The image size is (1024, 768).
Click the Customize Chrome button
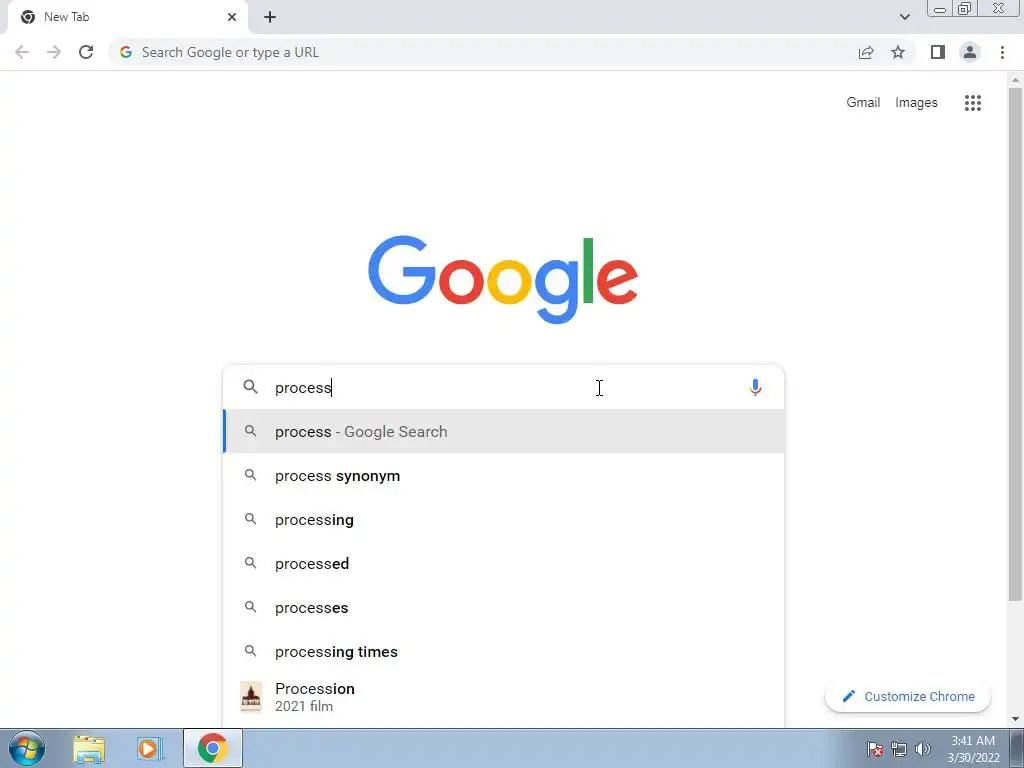tap(908, 696)
